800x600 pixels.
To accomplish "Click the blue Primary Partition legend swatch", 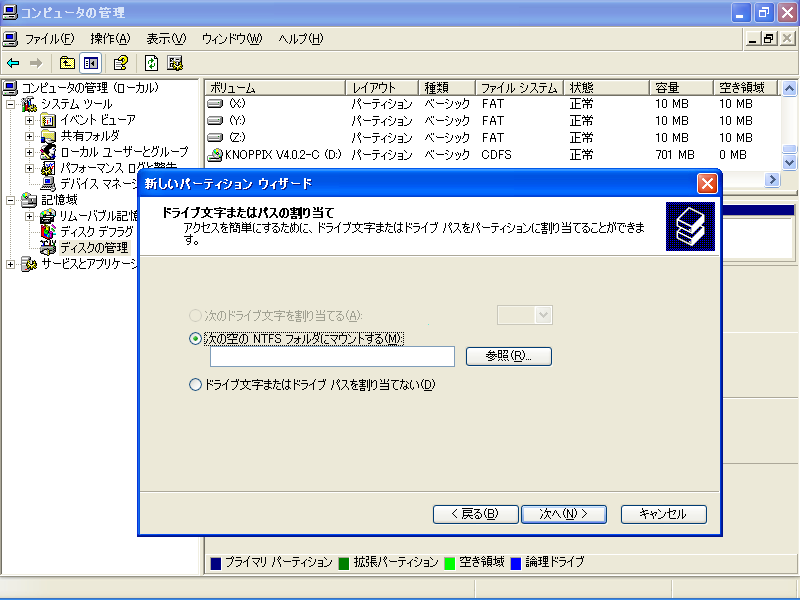I will (216, 563).
